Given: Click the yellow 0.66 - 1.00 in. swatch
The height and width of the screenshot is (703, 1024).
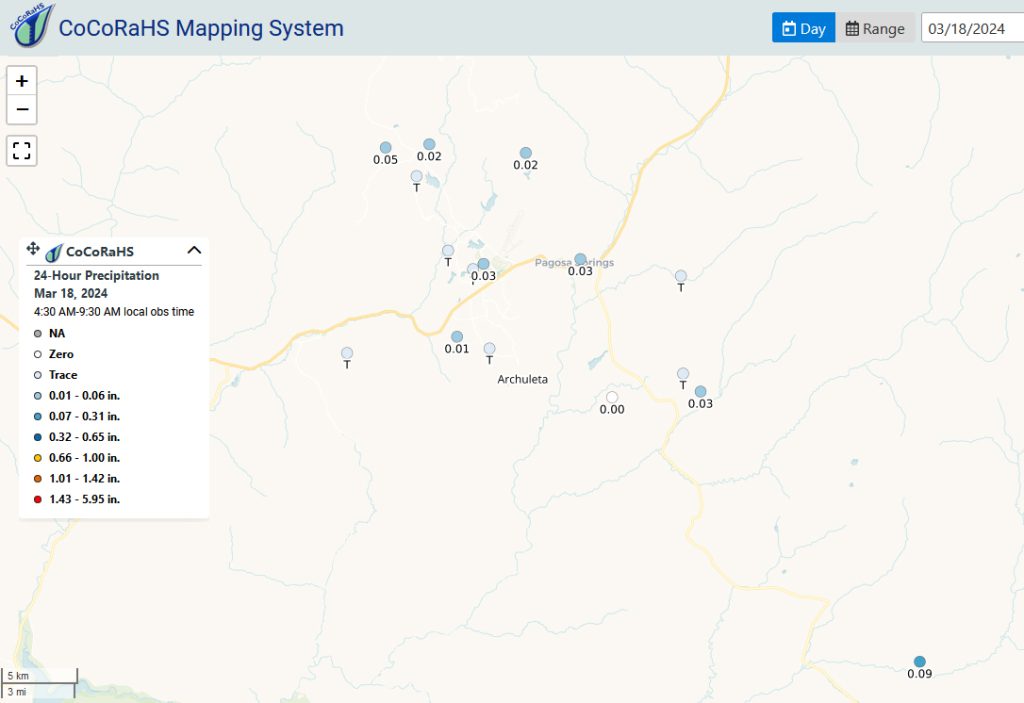Looking at the screenshot, I should pos(38,458).
